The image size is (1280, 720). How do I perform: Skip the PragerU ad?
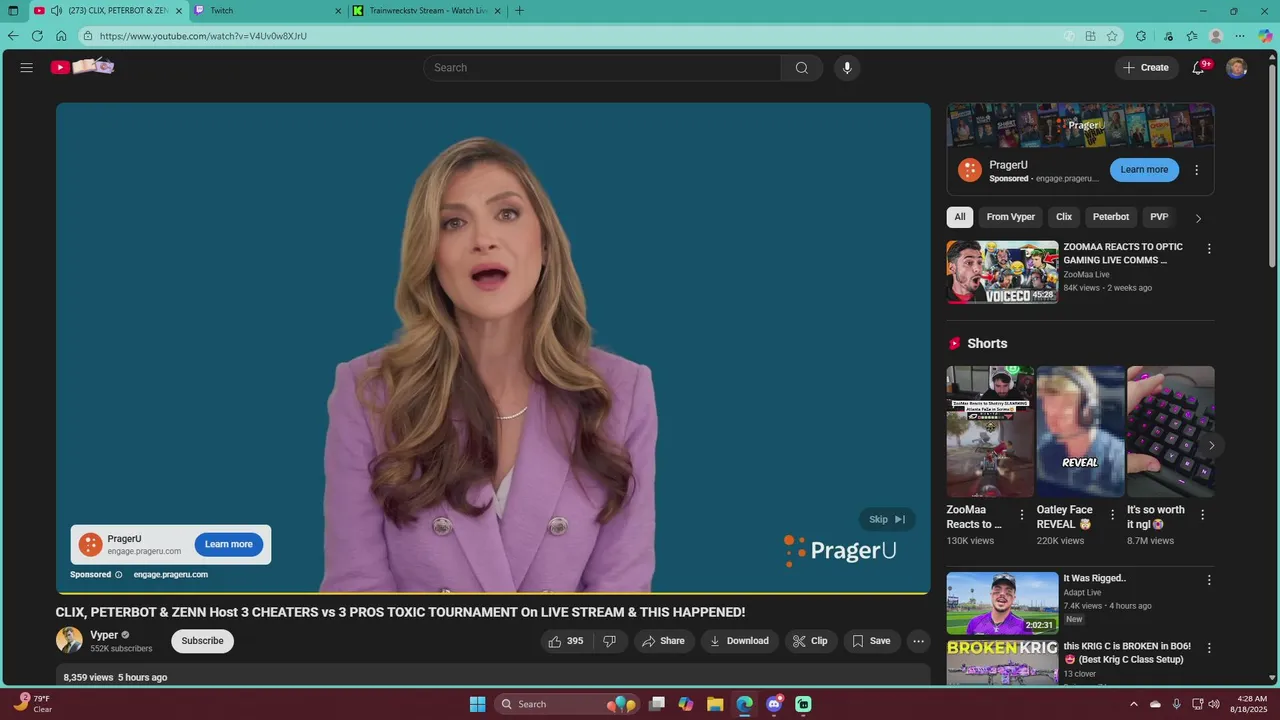click(x=887, y=519)
